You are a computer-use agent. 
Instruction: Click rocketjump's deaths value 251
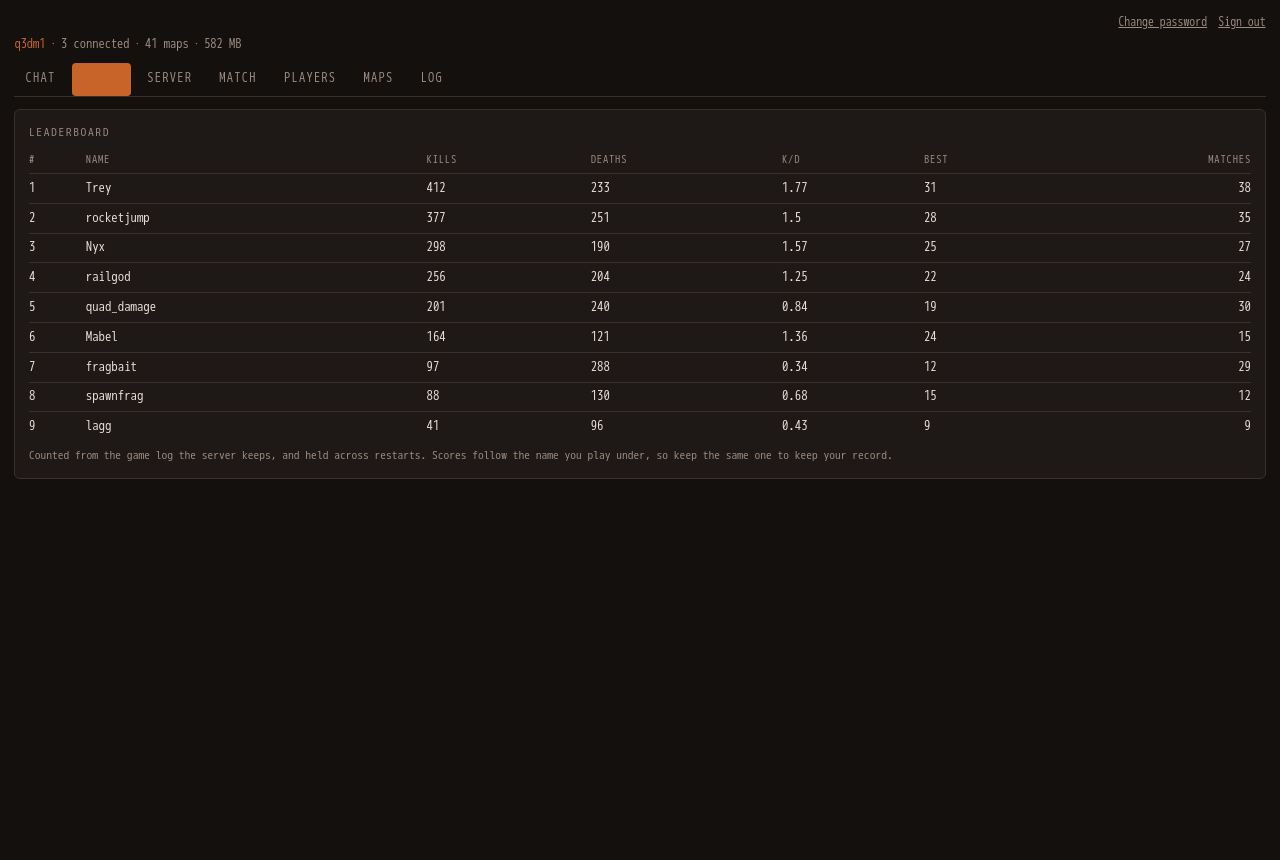(x=600, y=218)
